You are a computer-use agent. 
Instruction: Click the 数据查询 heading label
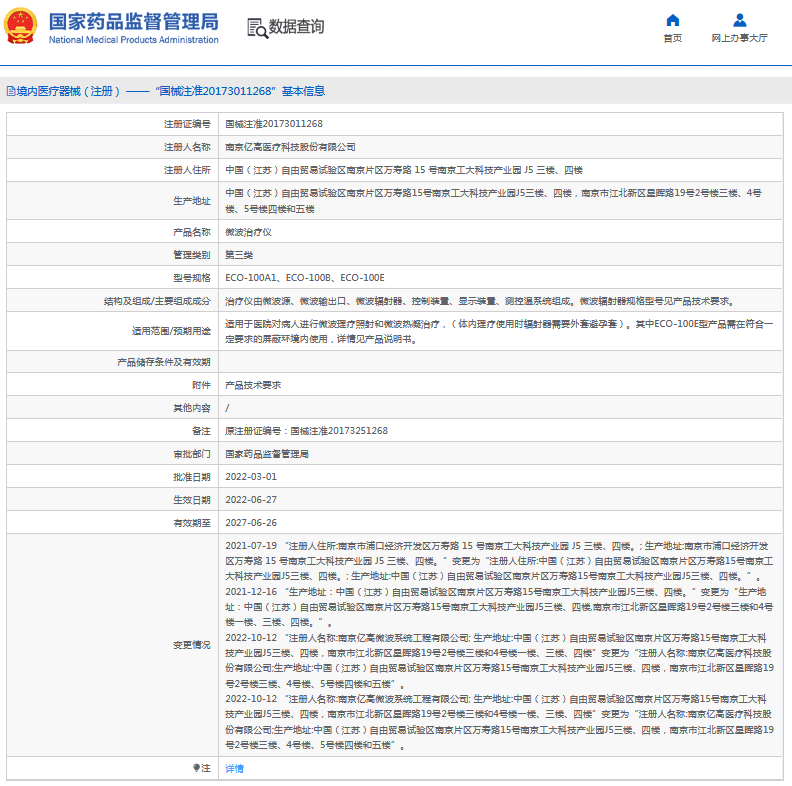(296, 27)
